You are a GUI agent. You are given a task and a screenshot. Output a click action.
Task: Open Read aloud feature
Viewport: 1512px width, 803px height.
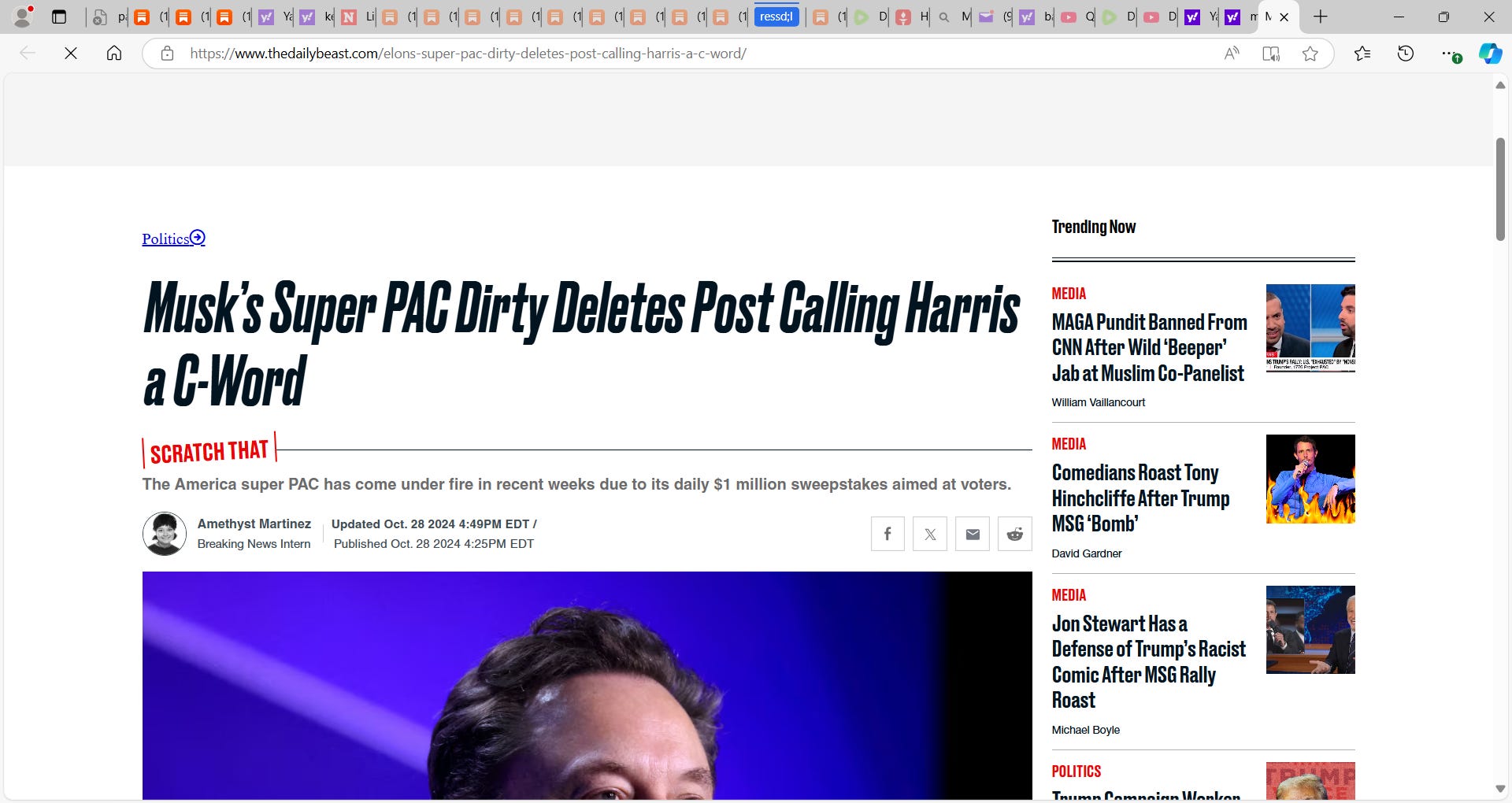(1232, 54)
